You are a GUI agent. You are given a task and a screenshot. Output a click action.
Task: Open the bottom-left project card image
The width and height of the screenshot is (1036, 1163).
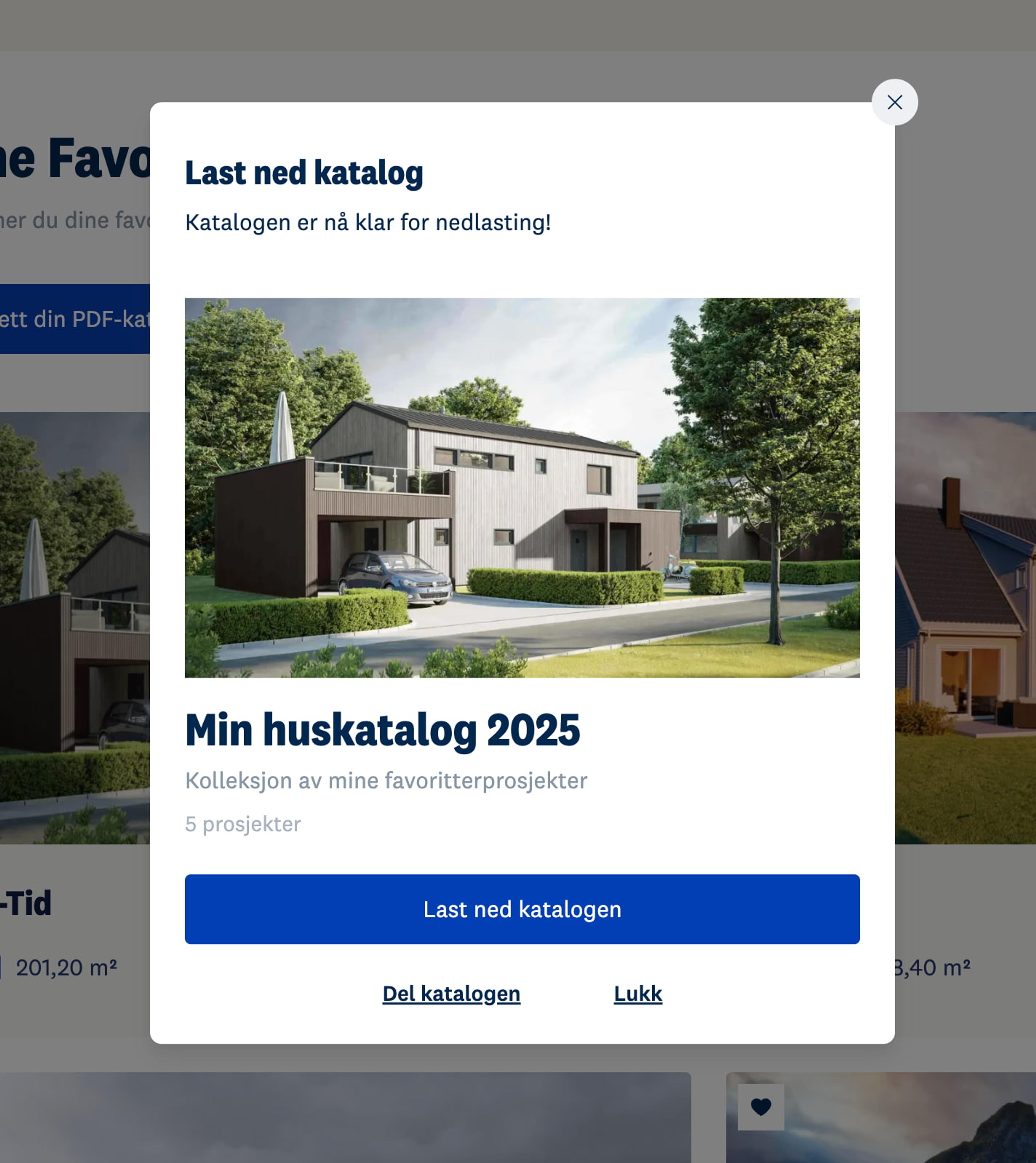tap(346, 1117)
